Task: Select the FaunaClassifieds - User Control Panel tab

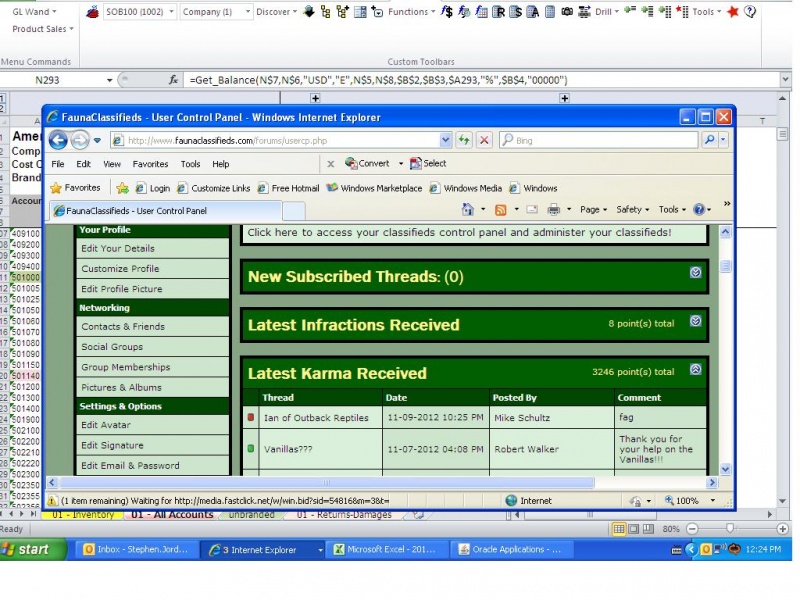Action: pos(166,211)
